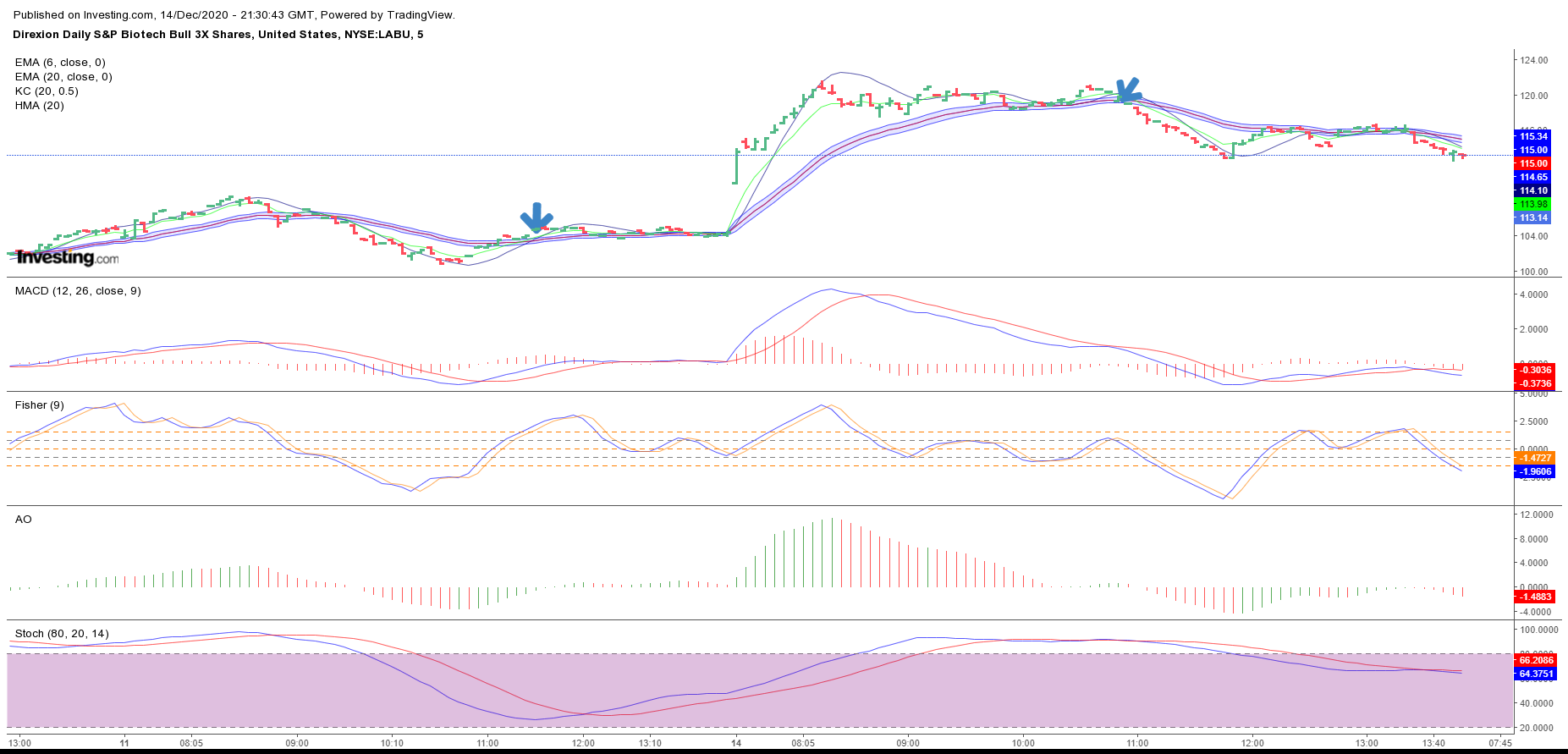This screenshot has width=1568, height=754.
Task: Click the EMA (6, close, 0) indicator label
Action: 60,63
